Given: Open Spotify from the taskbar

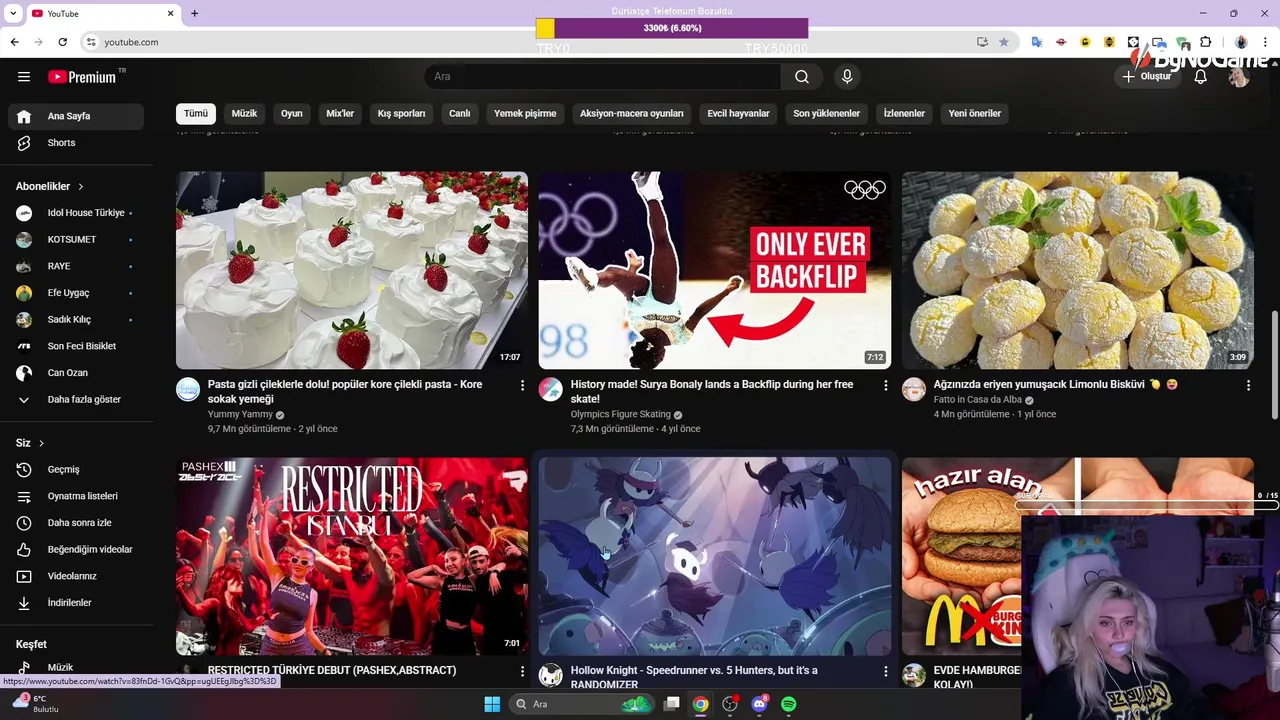Looking at the screenshot, I should (788, 704).
